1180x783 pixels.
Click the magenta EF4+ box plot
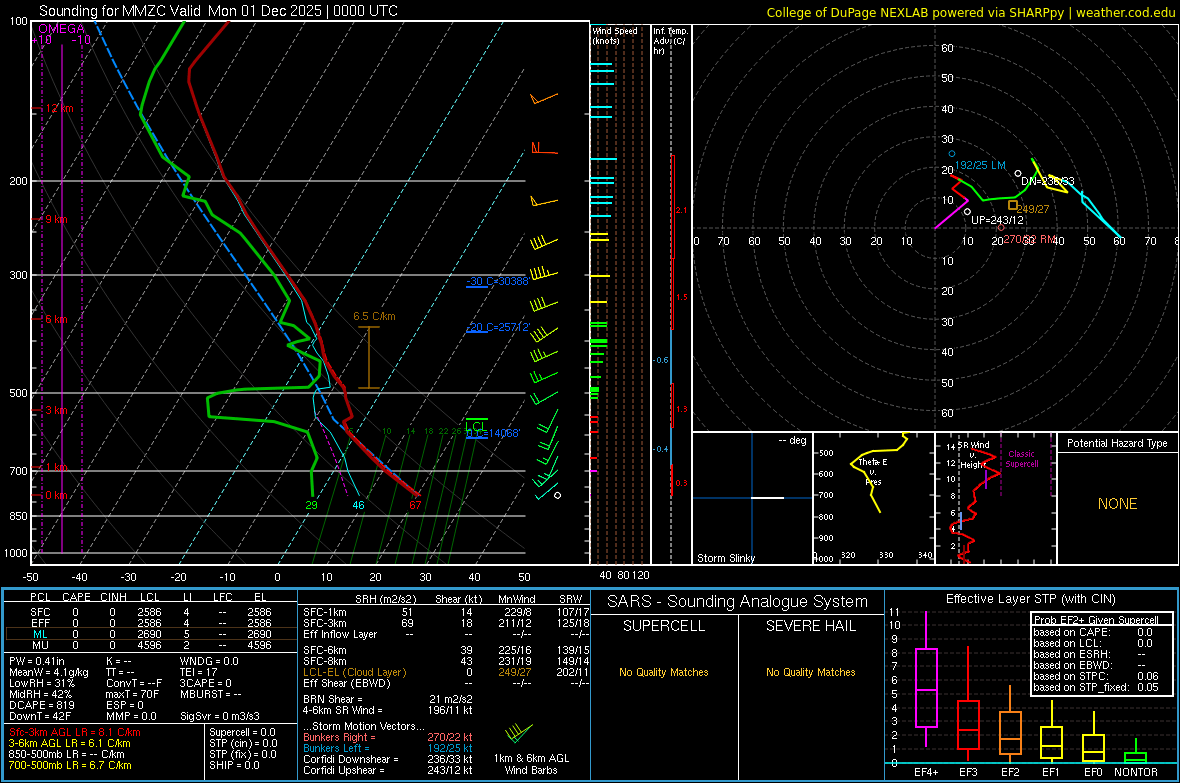tap(926, 679)
